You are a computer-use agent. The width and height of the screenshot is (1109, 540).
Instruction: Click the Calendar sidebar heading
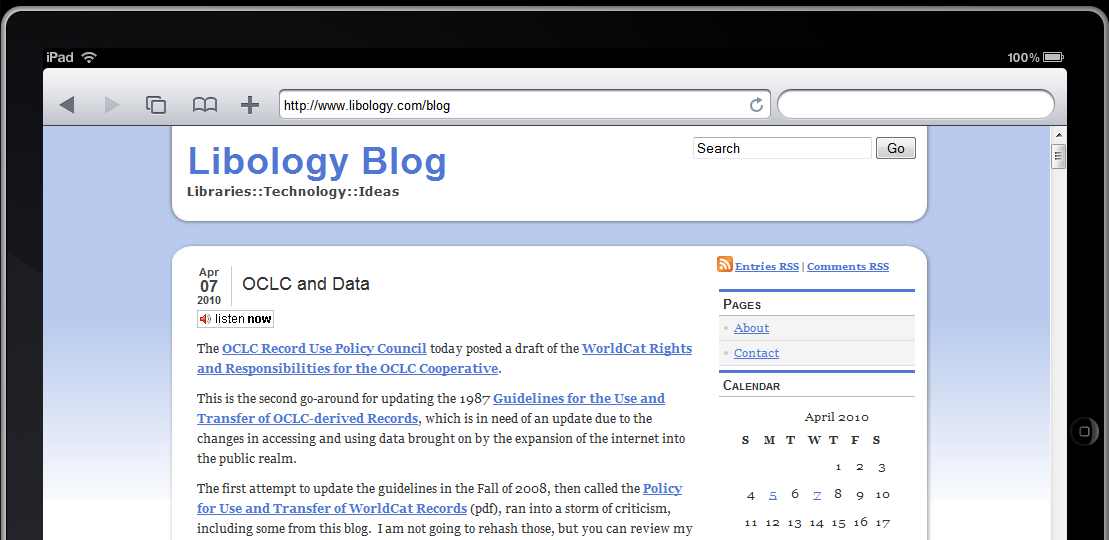point(751,386)
